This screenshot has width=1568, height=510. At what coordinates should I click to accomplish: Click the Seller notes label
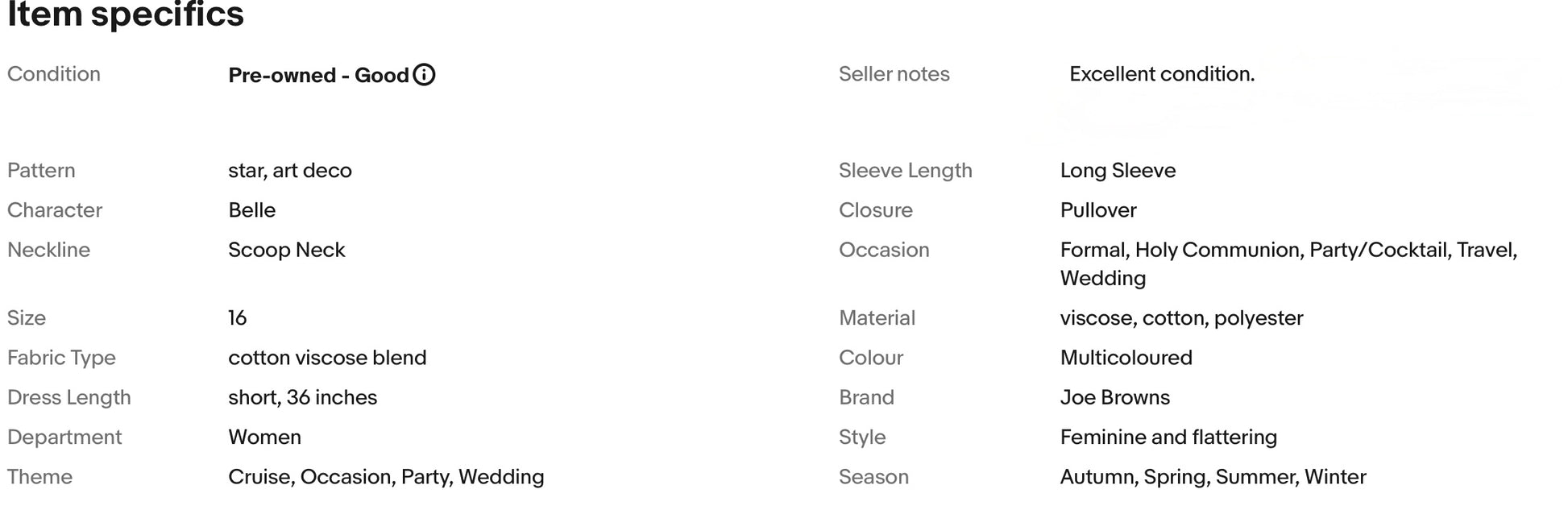[894, 74]
